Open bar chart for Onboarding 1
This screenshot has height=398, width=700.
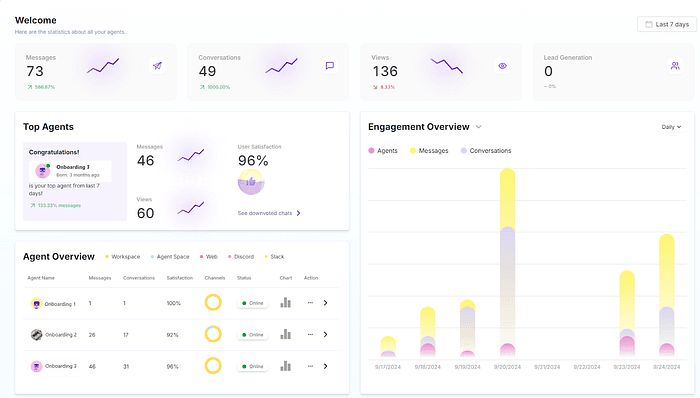coord(285,303)
